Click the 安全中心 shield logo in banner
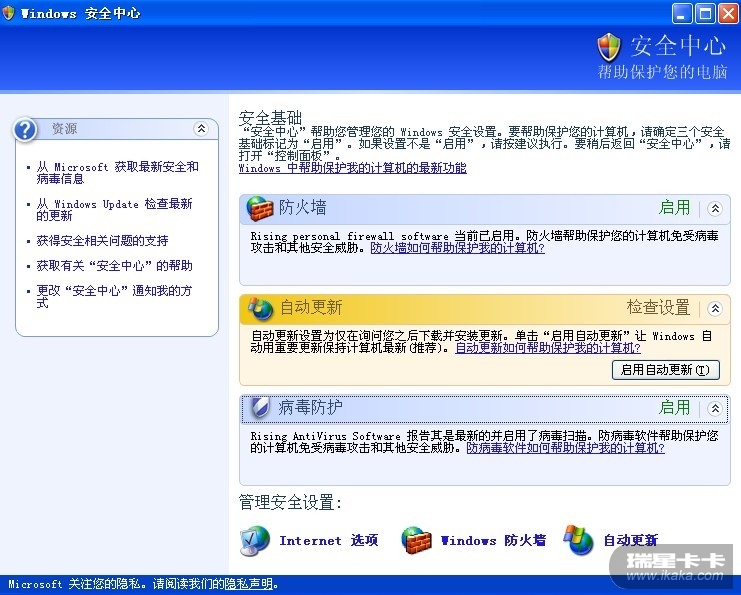Viewport: 741px width, 595px height. 609,47
